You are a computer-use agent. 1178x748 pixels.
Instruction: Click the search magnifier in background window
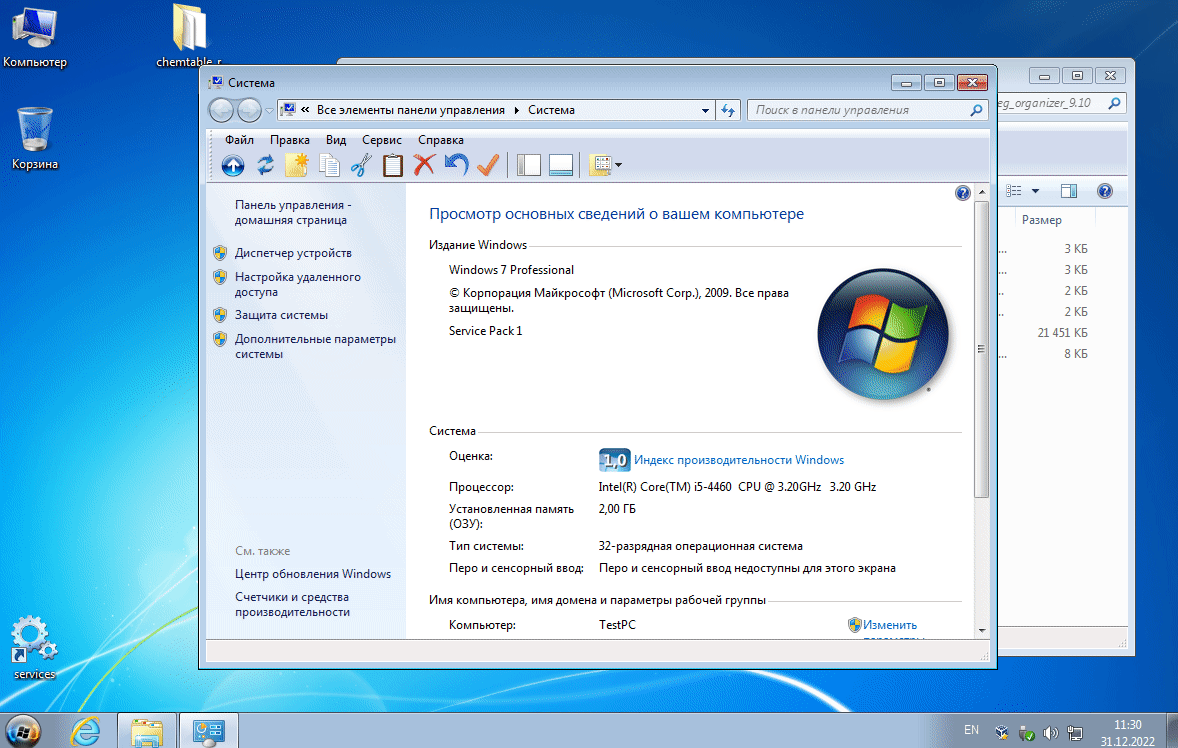[1115, 104]
